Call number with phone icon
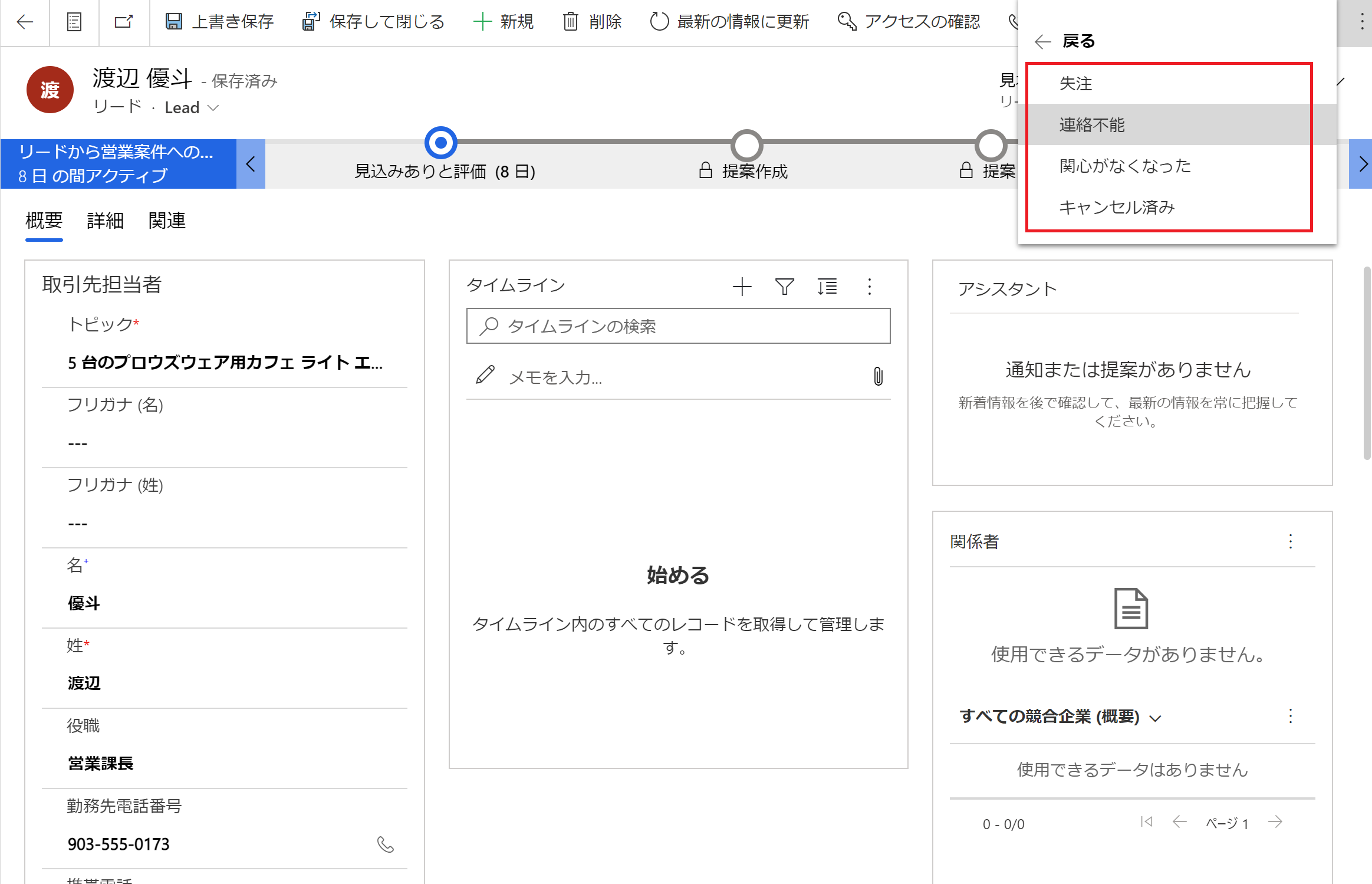 (386, 844)
